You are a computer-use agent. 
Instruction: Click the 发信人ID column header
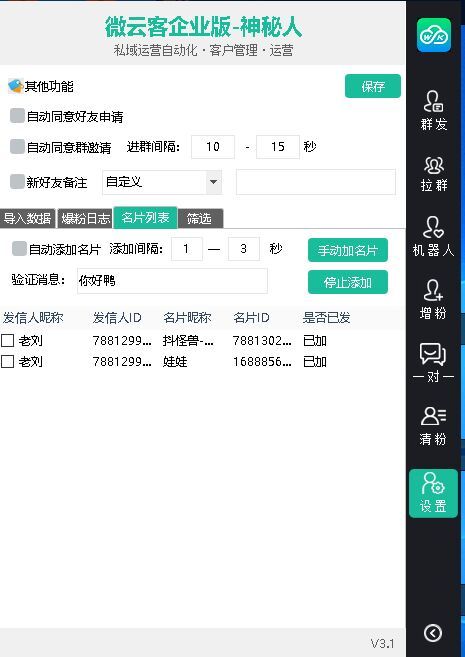pos(117,318)
